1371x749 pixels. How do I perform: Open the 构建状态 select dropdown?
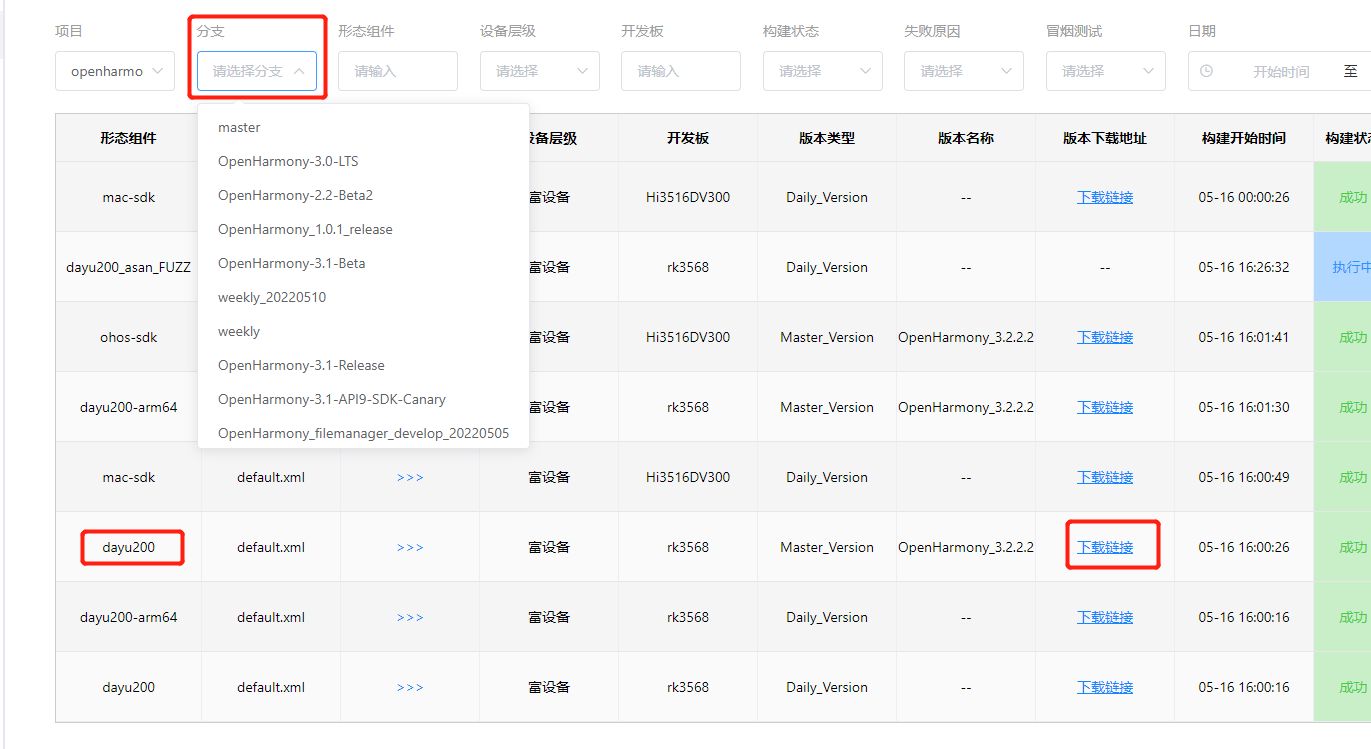click(823, 71)
